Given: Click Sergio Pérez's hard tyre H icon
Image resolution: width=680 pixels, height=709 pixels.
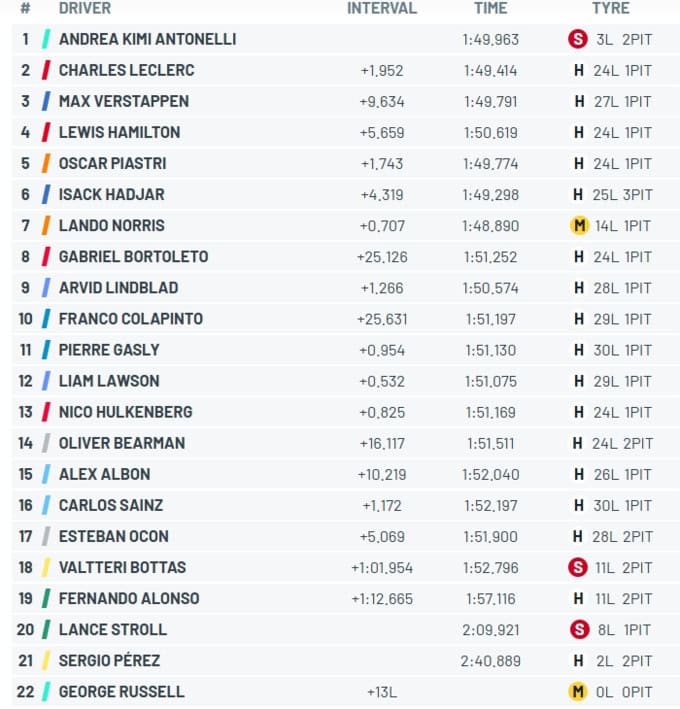Looking at the screenshot, I should [578, 661].
